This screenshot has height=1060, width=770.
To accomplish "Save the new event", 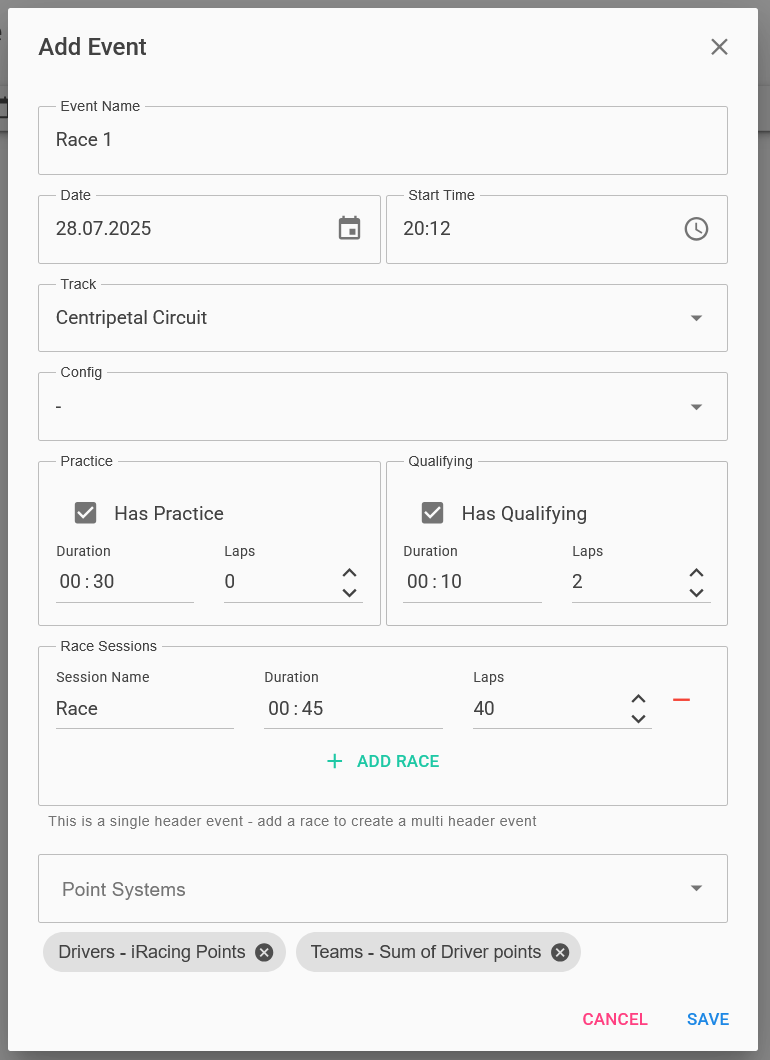I will pyautogui.click(x=708, y=1019).
